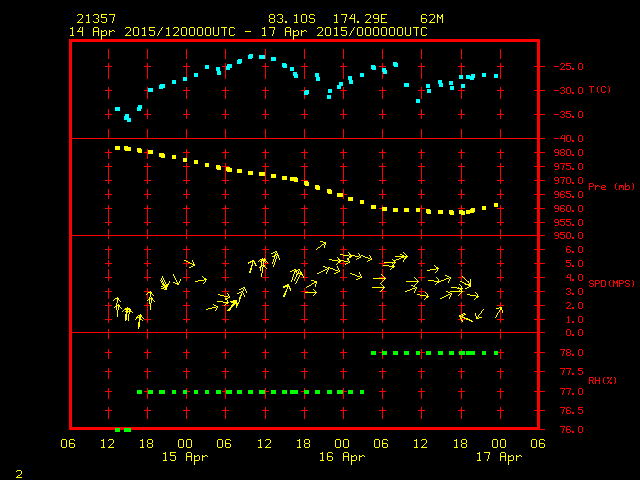The image size is (640, 480).
Task: Click the 965.0 pressure tick label
Action: (569, 194)
